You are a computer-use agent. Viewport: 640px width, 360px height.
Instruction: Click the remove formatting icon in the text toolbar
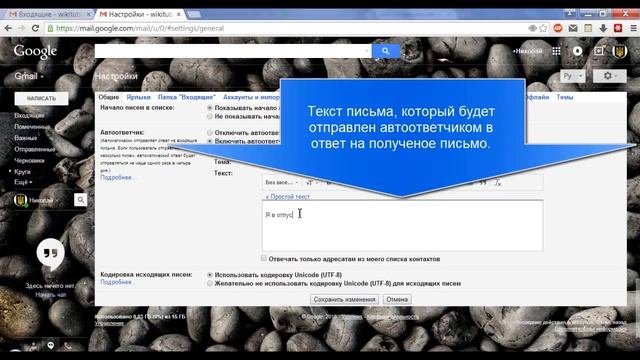[498, 182]
